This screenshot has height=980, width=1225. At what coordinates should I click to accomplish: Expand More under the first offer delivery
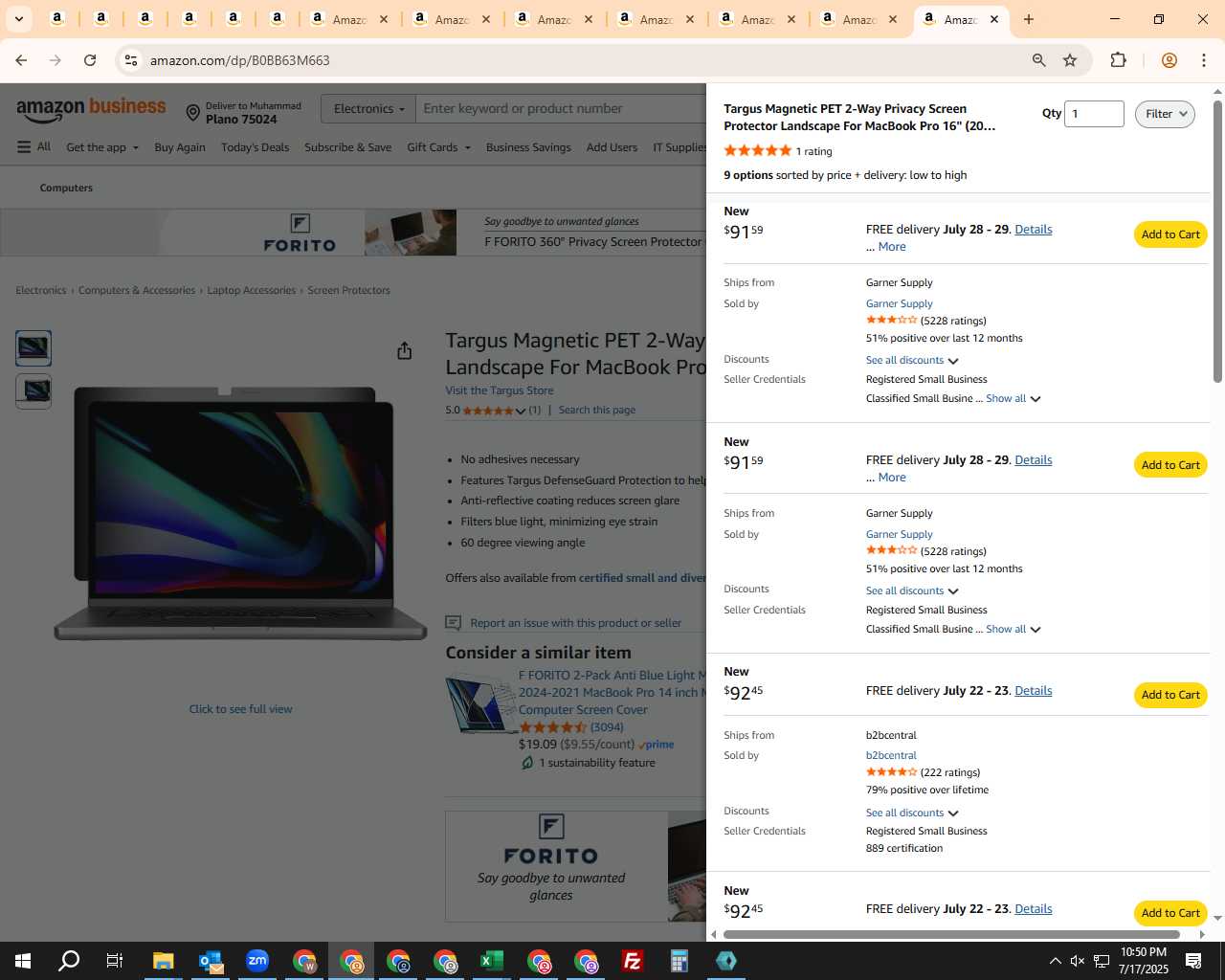pos(892,247)
